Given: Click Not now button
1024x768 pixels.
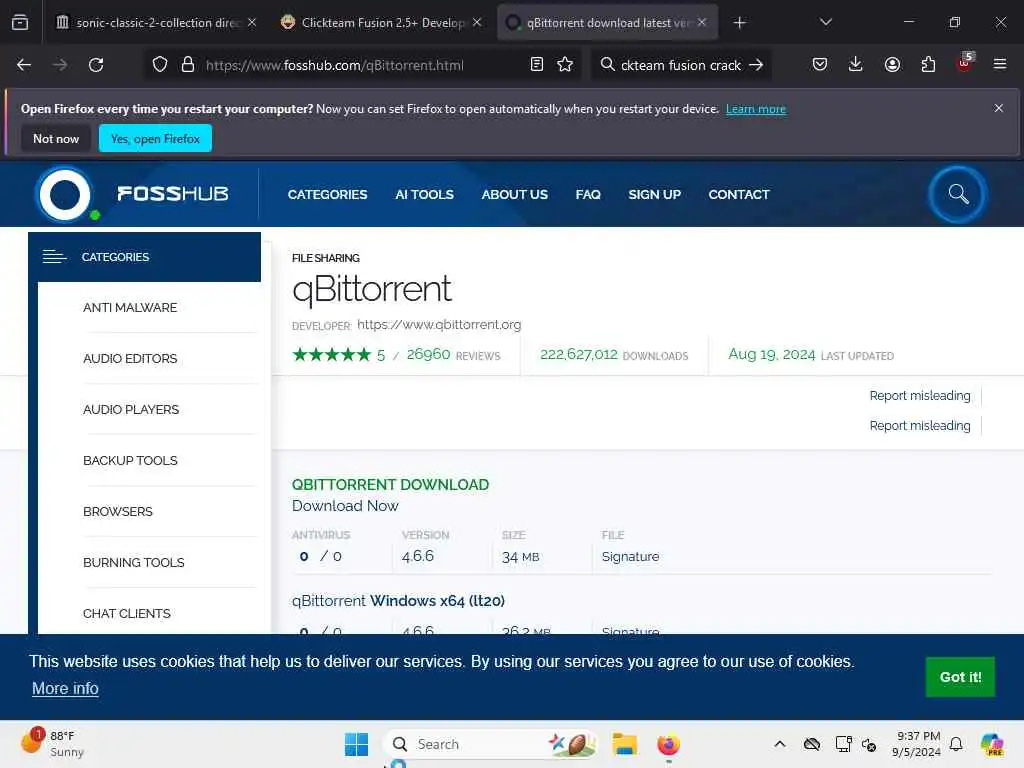Looking at the screenshot, I should click(56, 138).
